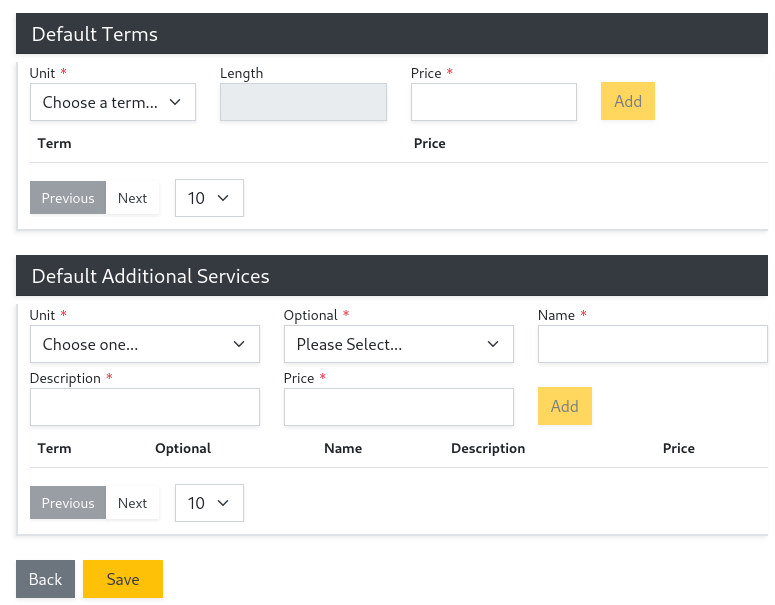Viewport: 775px width, 605px height.
Task: Go to Next page in Default Terms
Action: [x=132, y=198]
